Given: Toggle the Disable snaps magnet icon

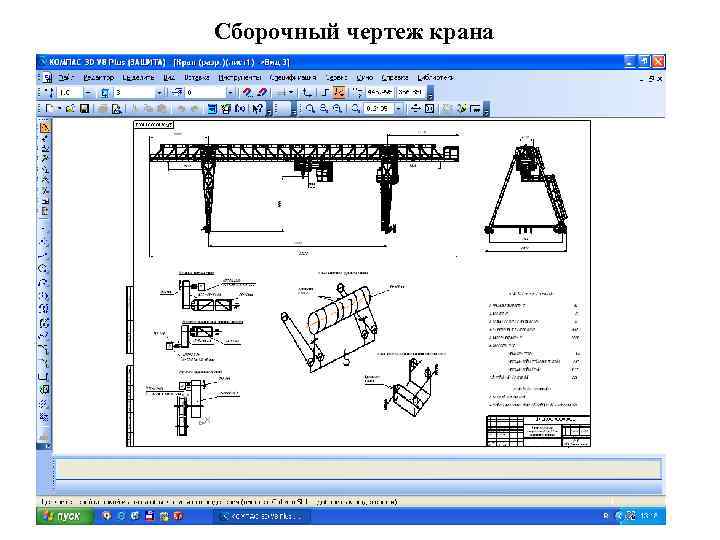Looking at the screenshot, I should [262, 92].
